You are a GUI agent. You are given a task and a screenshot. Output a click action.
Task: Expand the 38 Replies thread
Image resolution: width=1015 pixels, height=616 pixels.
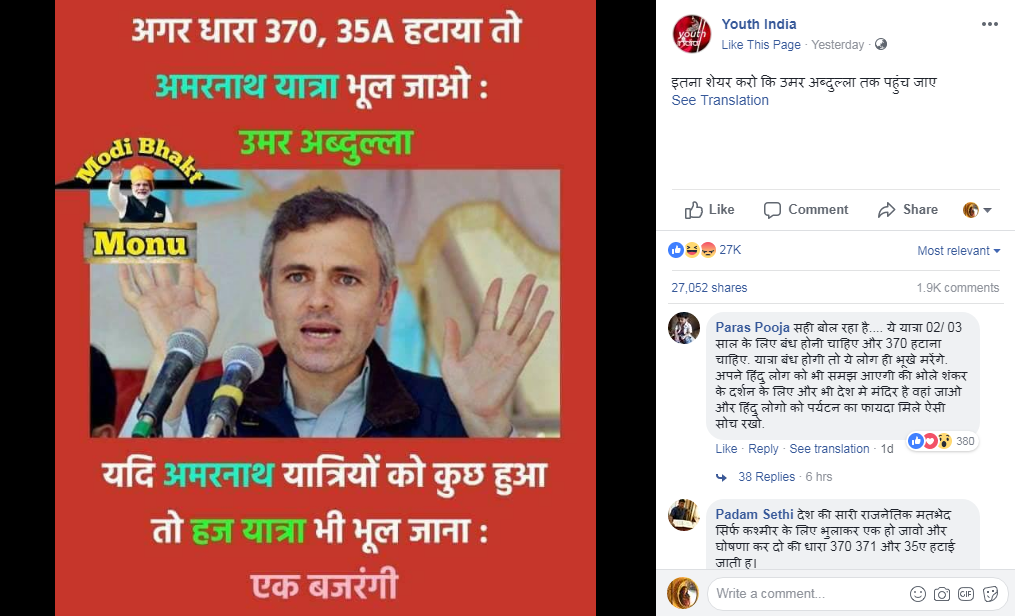pyautogui.click(x=766, y=477)
